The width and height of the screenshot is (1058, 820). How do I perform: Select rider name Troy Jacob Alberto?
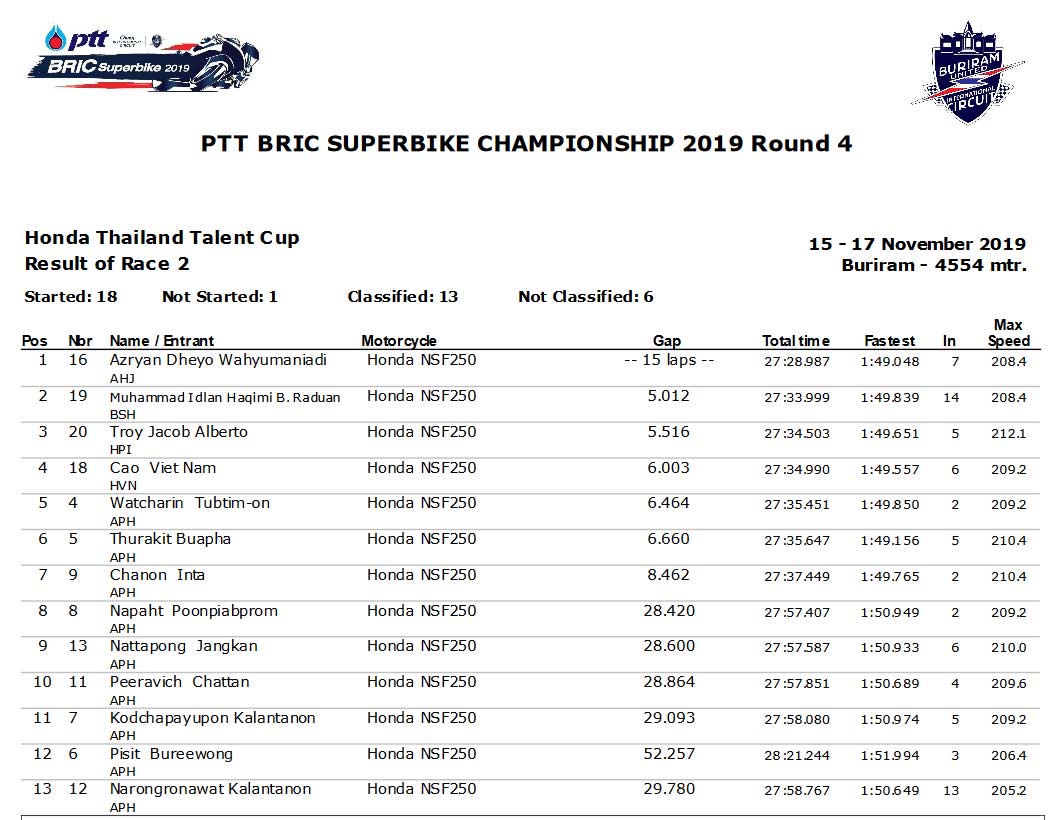179,432
